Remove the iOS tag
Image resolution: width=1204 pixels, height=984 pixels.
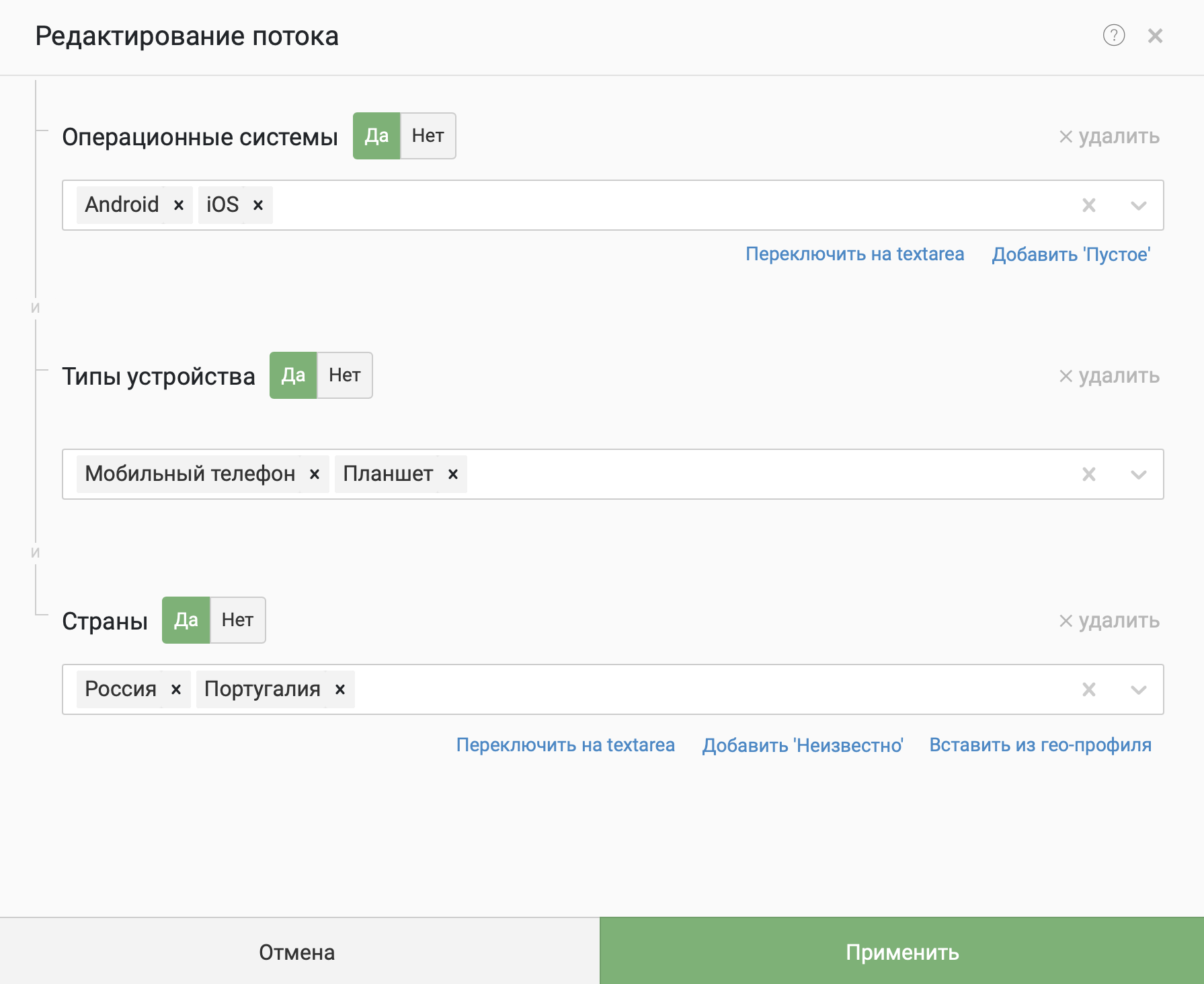click(258, 205)
